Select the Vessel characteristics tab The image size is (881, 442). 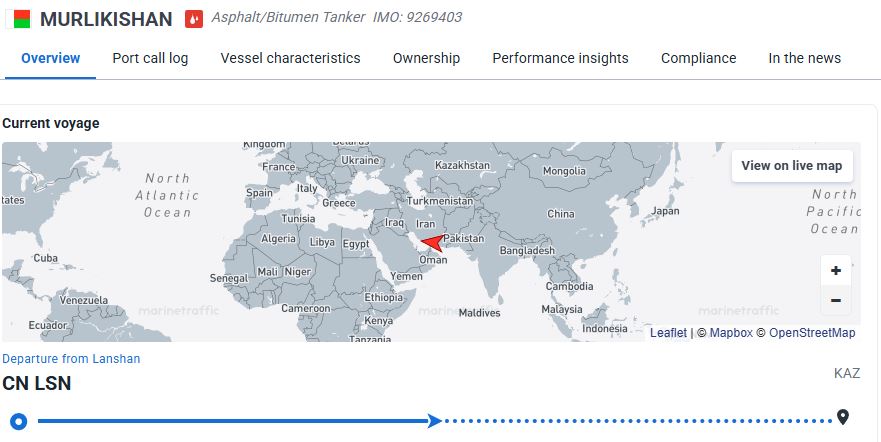[290, 58]
